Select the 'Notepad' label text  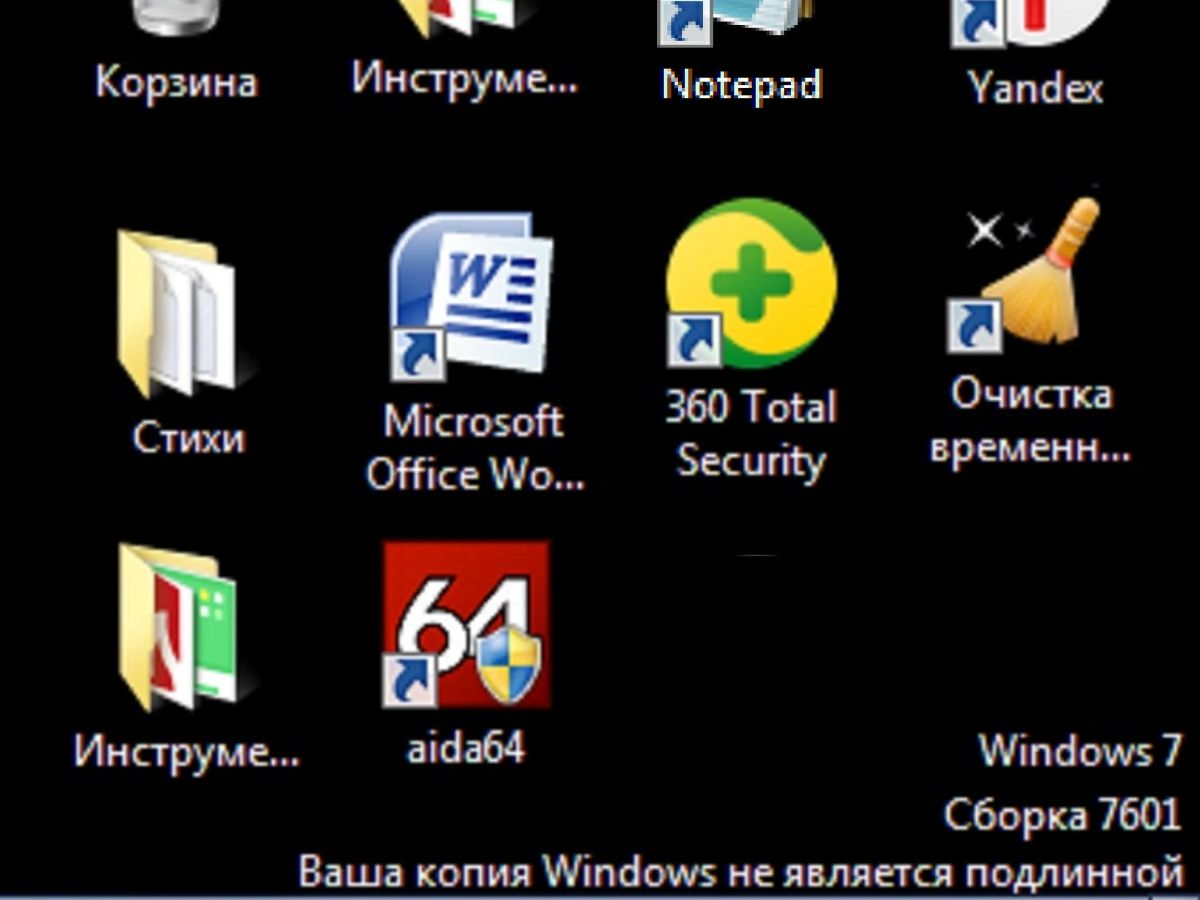click(742, 84)
